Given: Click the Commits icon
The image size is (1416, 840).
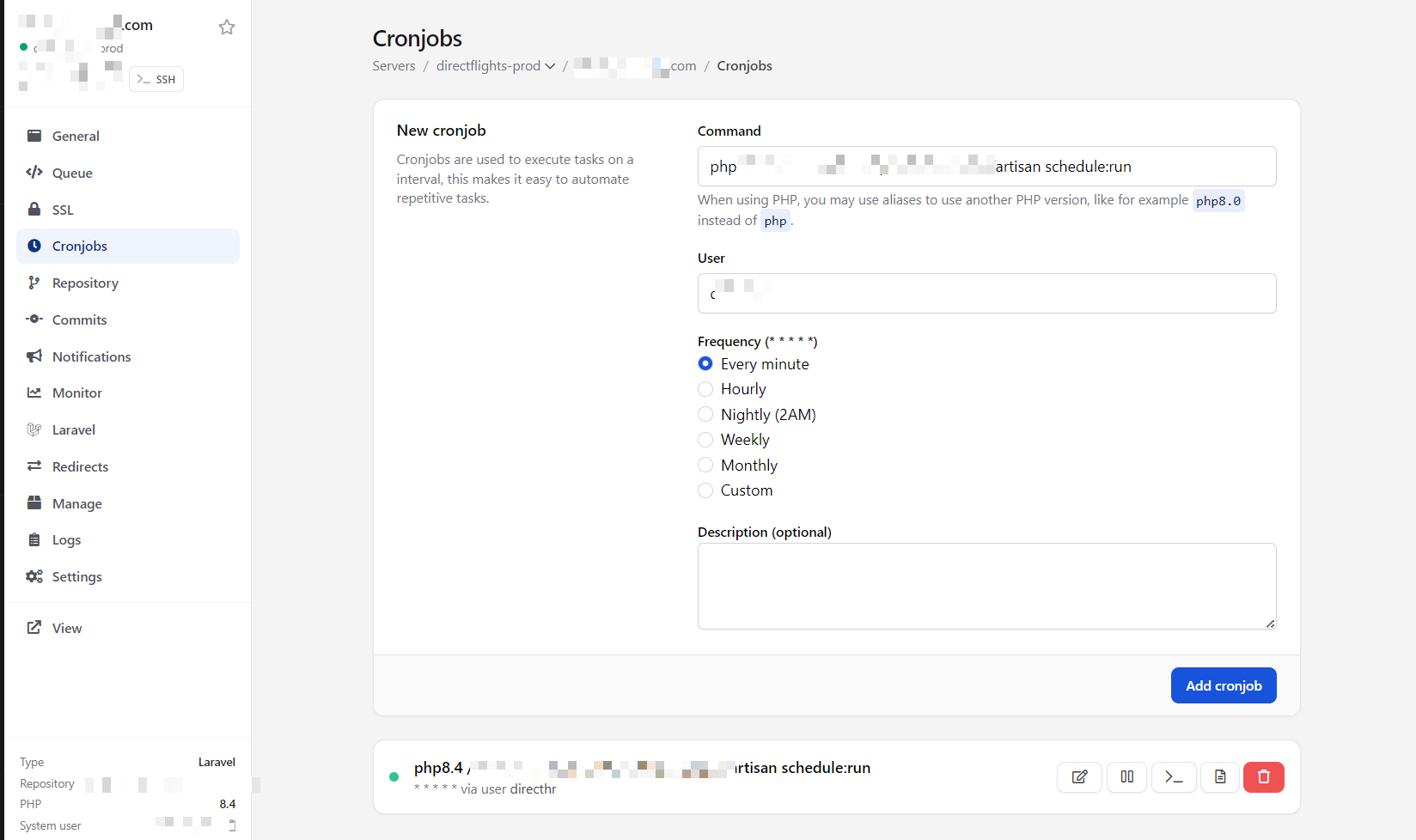Looking at the screenshot, I should [x=34, y=320].
